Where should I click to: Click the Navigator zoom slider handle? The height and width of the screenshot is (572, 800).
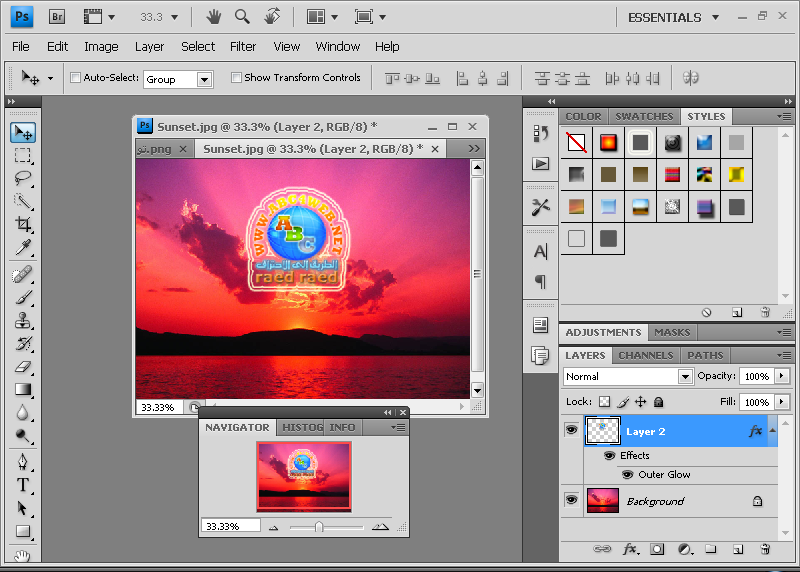click(x=319, y=527)
